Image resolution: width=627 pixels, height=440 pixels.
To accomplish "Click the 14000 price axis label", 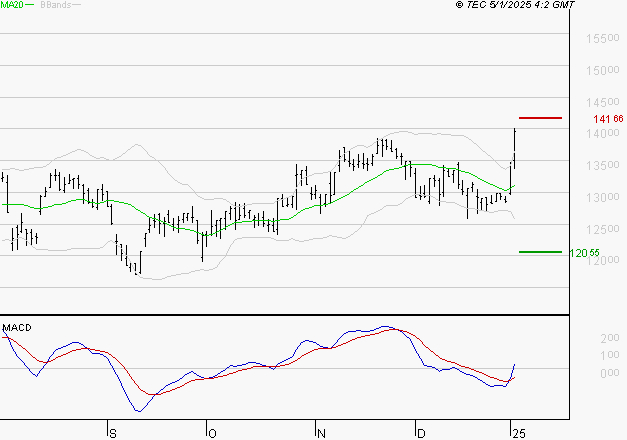I will 603,133.
